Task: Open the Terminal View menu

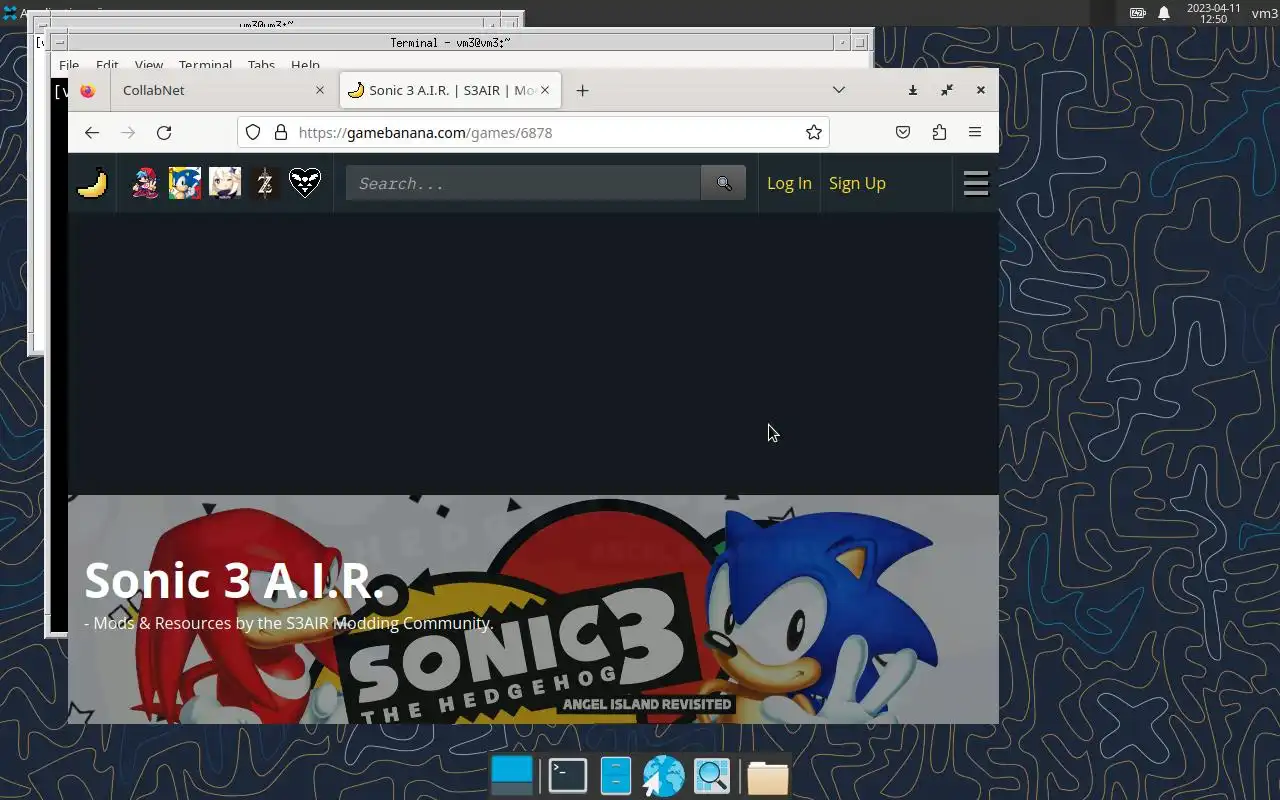Action: click(149, 65)
